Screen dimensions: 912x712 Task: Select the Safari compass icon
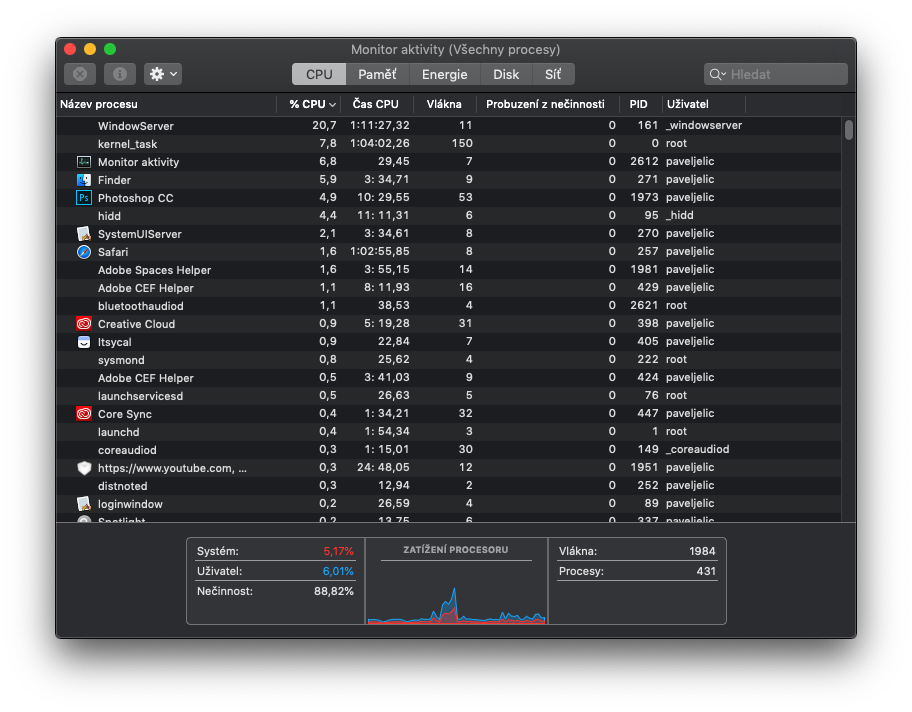point(84,252)
